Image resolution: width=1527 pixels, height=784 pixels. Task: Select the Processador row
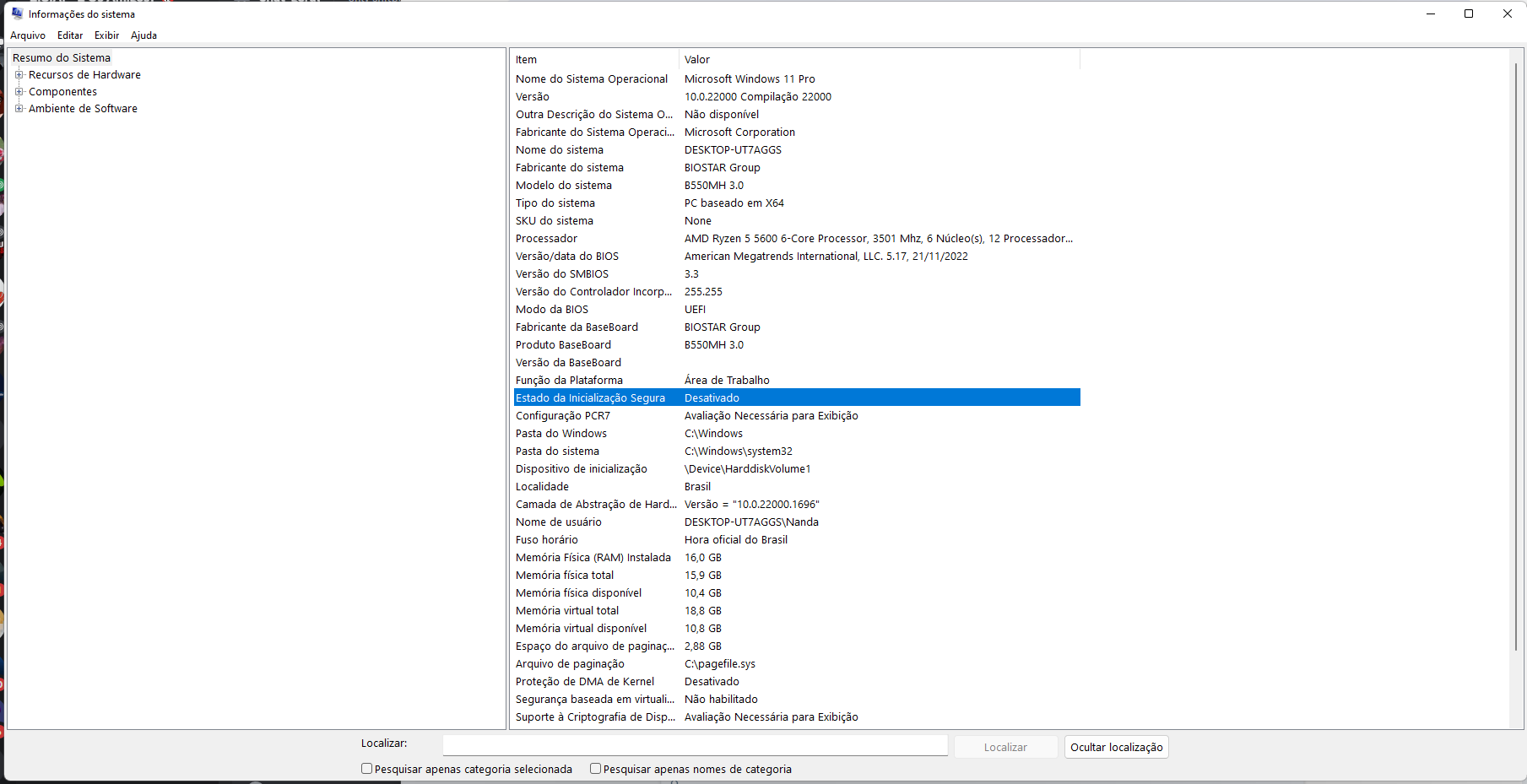click(797, 239)
